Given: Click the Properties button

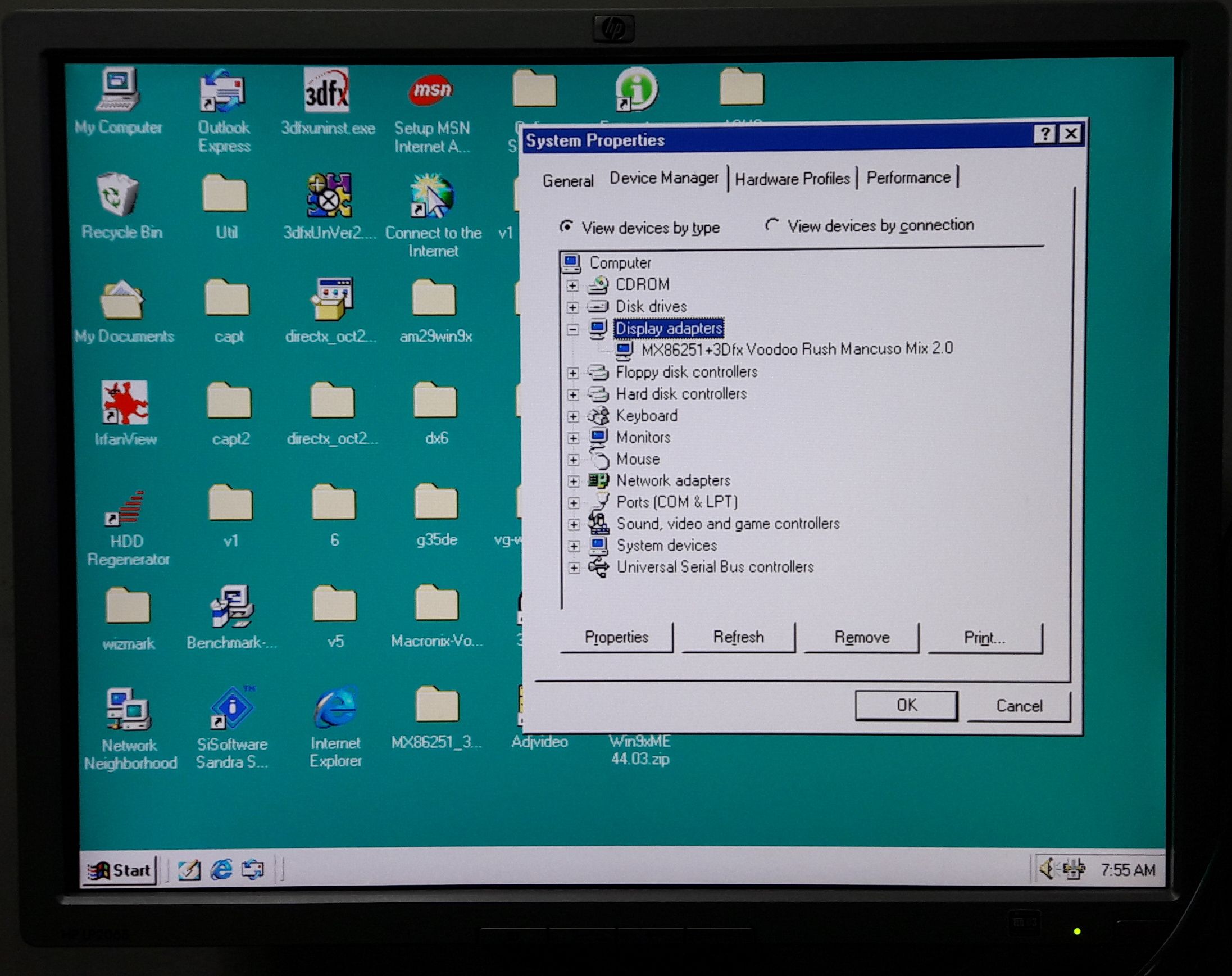Looking at the screenshot, I should coord(616,637).
